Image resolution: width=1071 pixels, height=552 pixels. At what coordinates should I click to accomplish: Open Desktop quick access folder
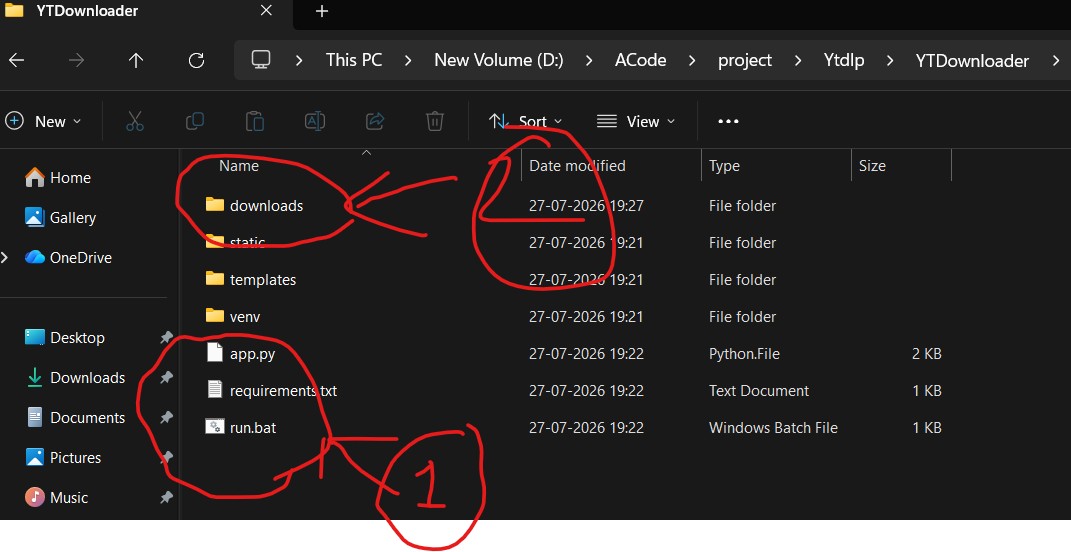pyautogui.click(x=65, y=337)
